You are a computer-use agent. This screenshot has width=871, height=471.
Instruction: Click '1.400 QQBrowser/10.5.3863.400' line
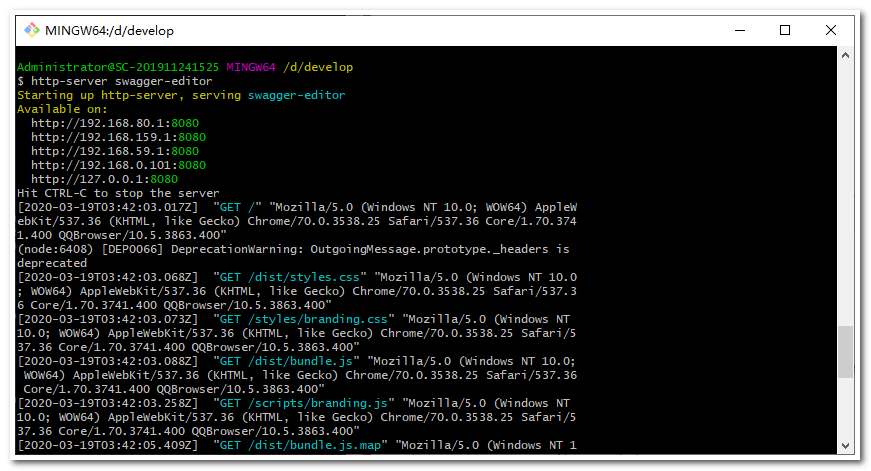(x=122, y=235)
